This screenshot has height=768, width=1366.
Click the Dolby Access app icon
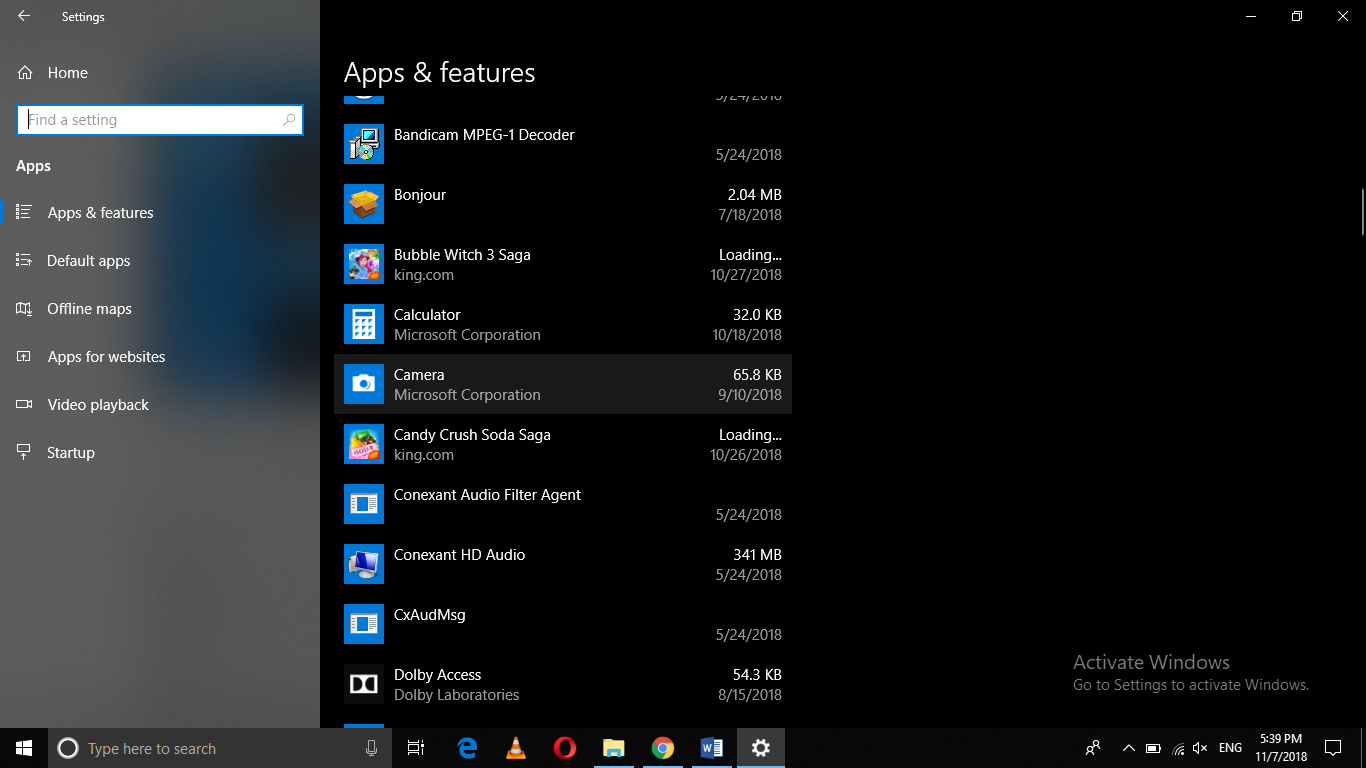pyautogui.click(x=364, y=684)
